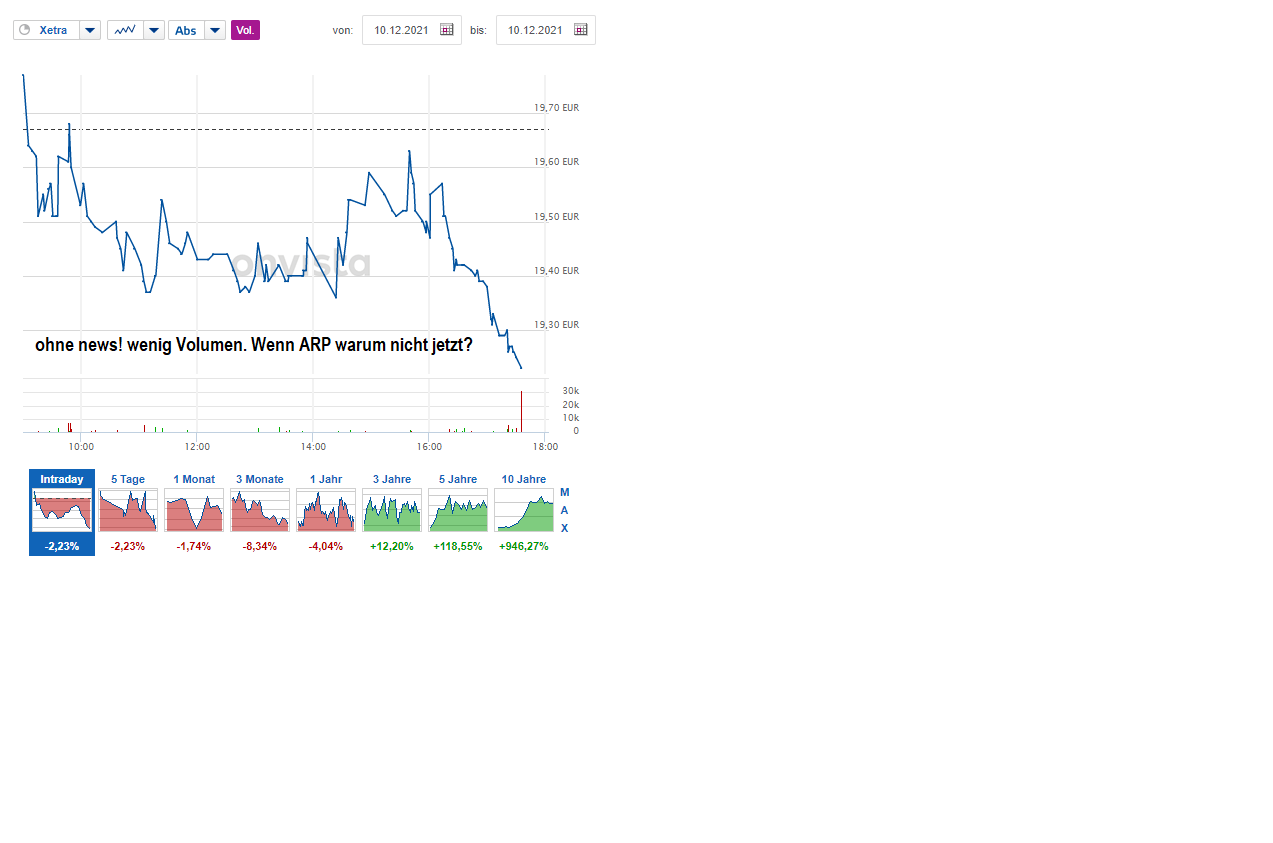1273x843 pixels.
Task: Click the +946,27% performance value
Action: (523, 546)
